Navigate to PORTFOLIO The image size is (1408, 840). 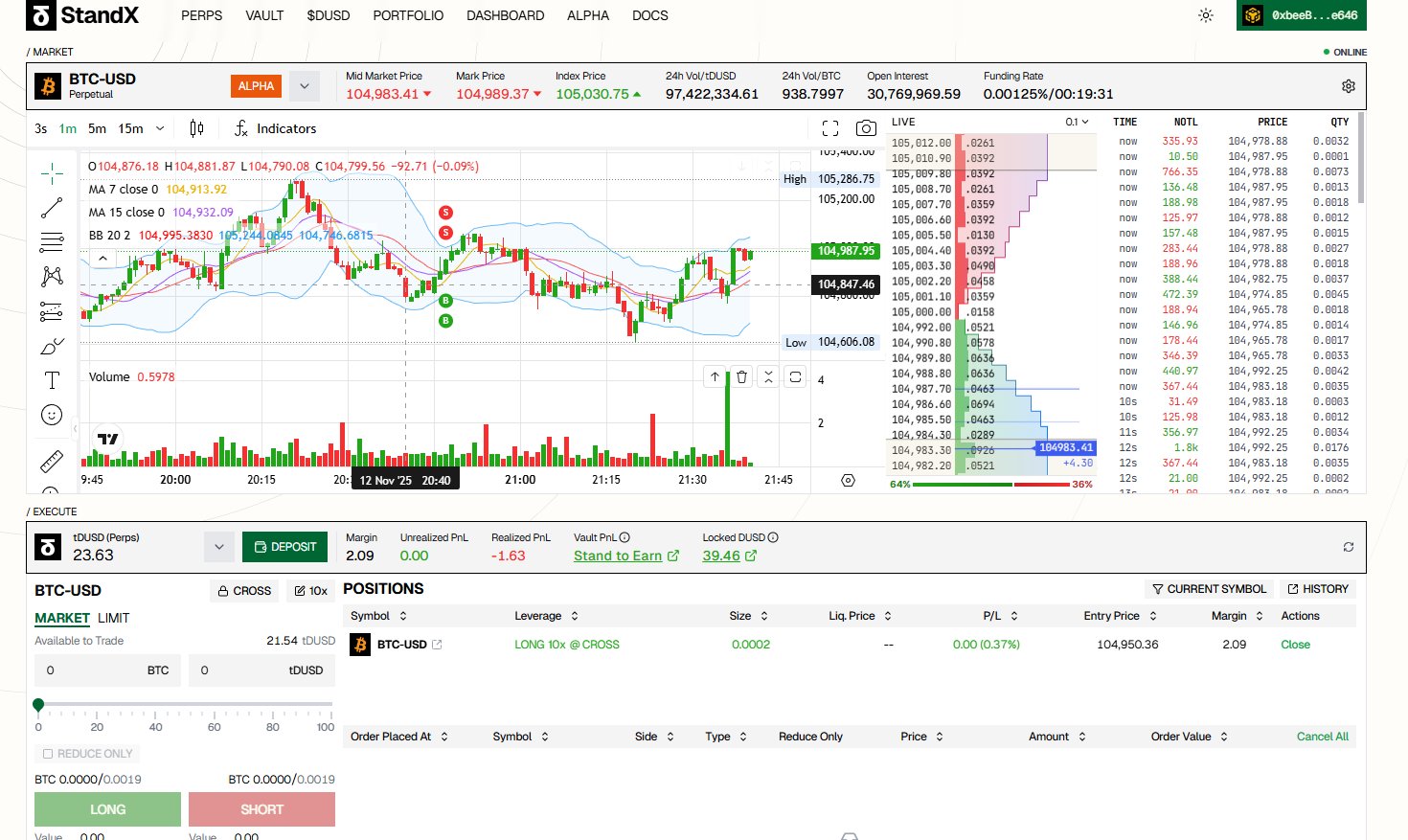[x=408, y=15]
